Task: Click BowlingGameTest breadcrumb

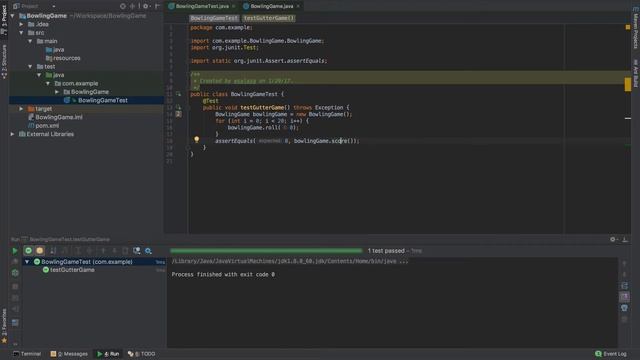Action: [x=214, y=18]
